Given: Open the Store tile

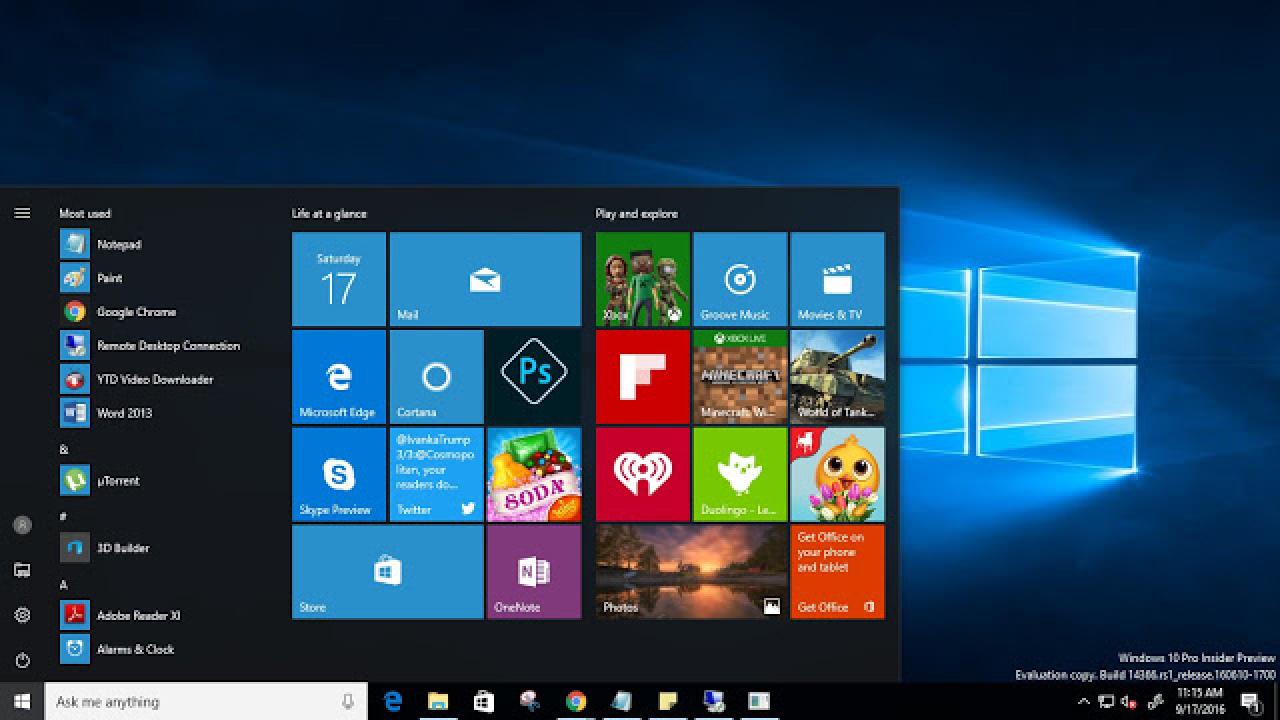Looking at the screenshot, I should pyautogui.click(x=387, y=571).
